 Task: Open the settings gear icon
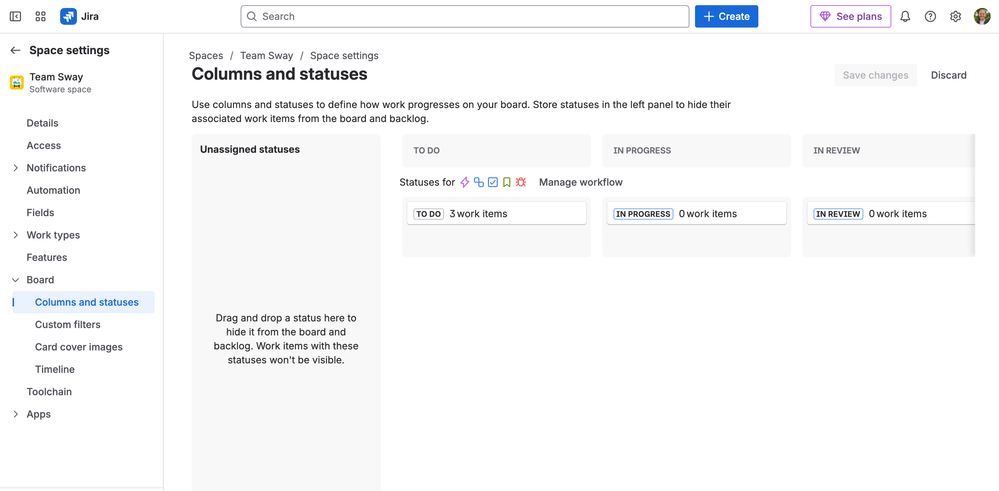(955, 17)
